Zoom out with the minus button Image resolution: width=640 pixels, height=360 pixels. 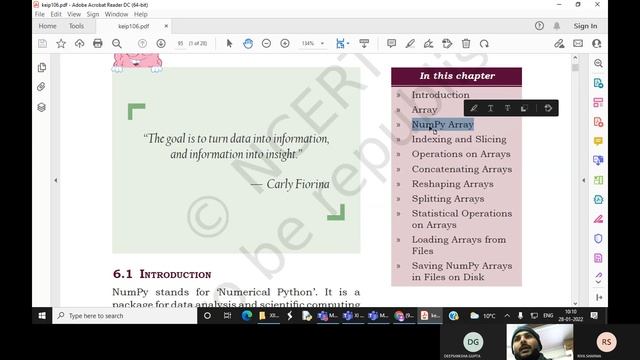click(266, 43)
